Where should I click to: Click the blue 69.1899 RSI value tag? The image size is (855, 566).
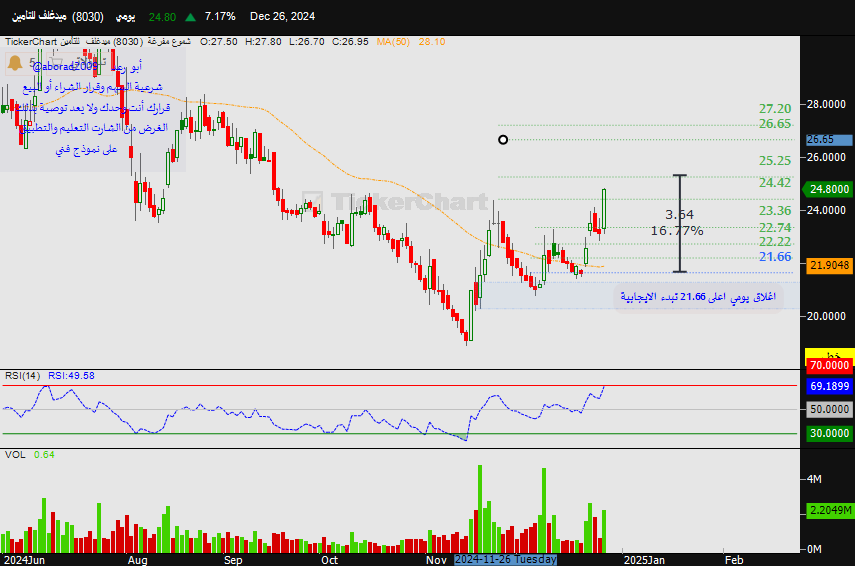pyautogui.click(x=829, y=386)
